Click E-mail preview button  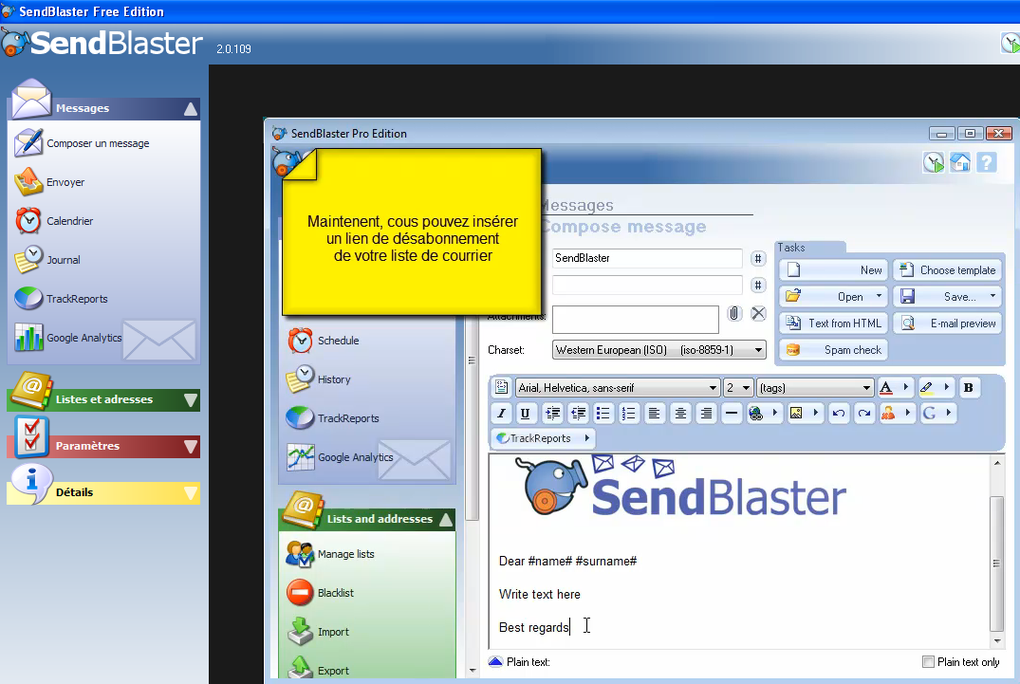pos(947,323)
